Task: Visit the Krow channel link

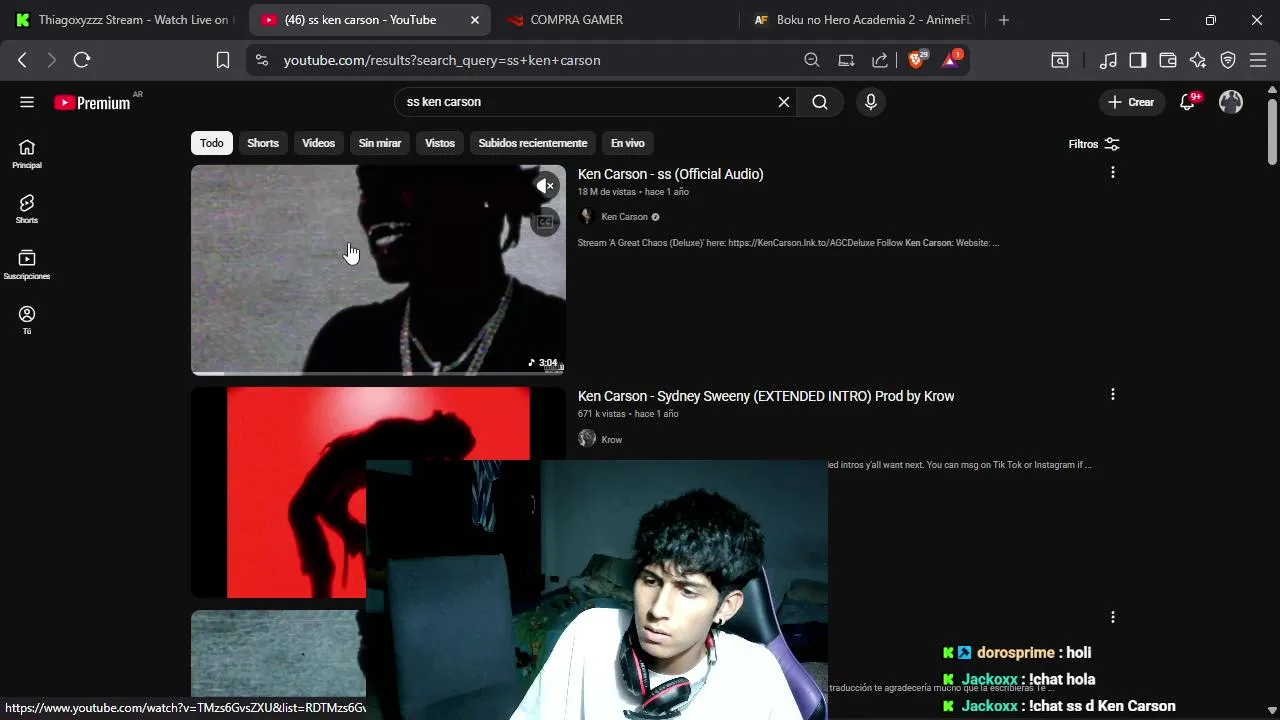Action: tap(612, 439)
